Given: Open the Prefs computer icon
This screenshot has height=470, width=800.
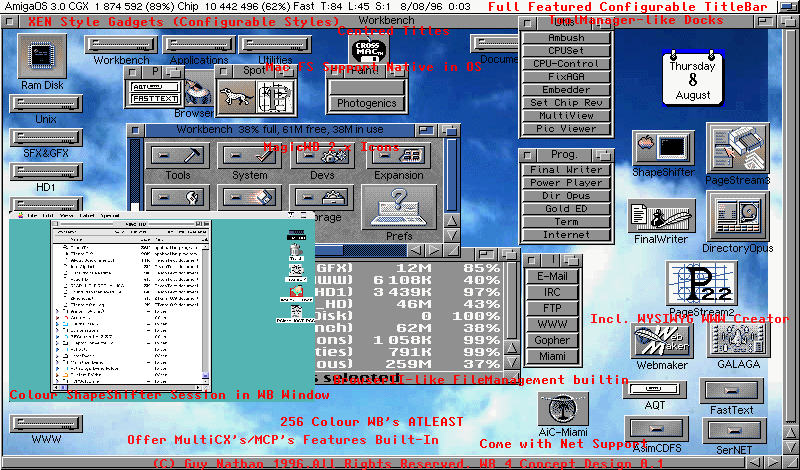Looking at the screenshot, I should (399, 207).
